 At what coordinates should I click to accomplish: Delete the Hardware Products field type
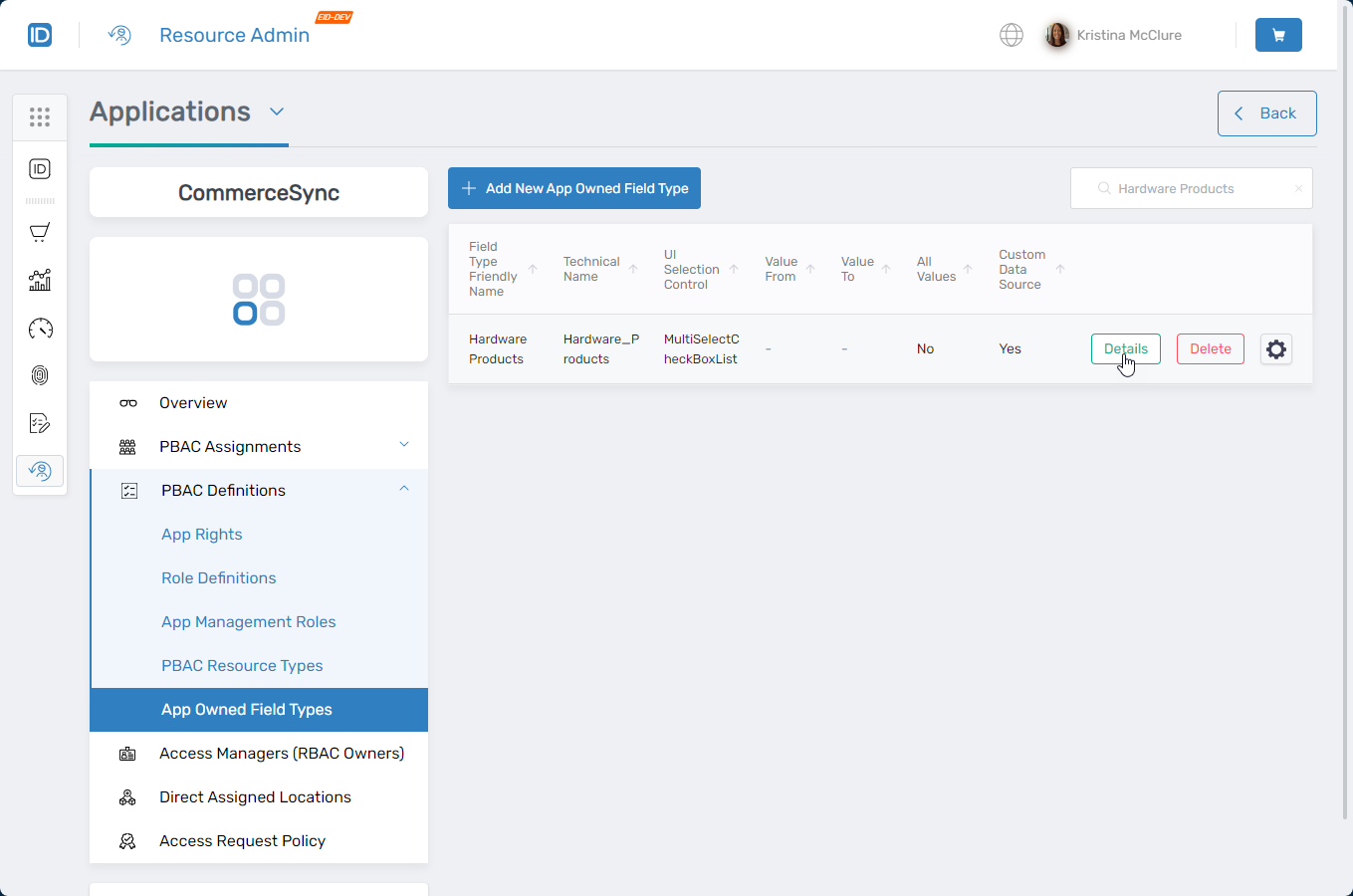coord(1210,349)
